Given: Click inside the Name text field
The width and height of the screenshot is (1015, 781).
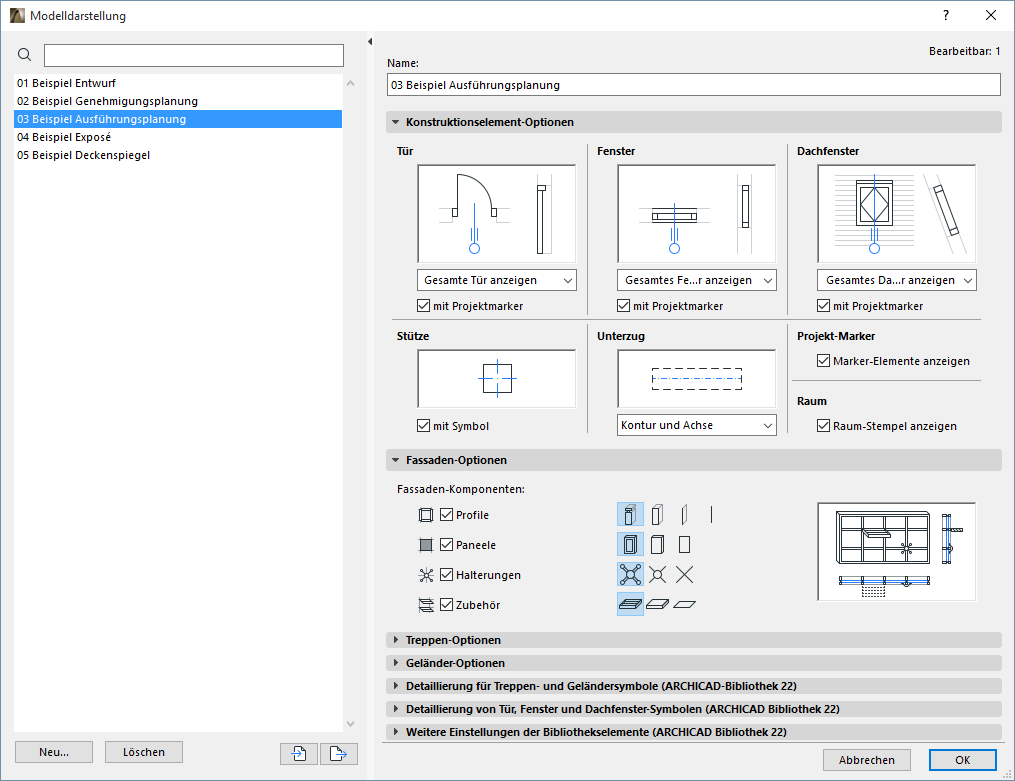Looking at the screenshot, I should 694,84.
